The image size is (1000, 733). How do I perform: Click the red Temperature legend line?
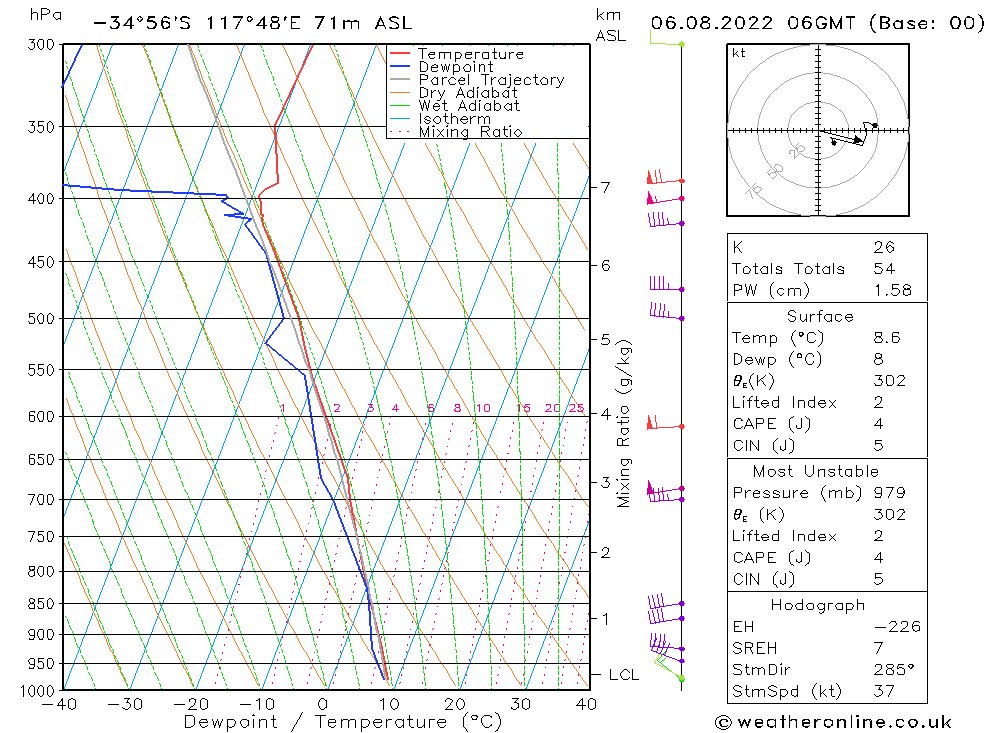(399, 54)
